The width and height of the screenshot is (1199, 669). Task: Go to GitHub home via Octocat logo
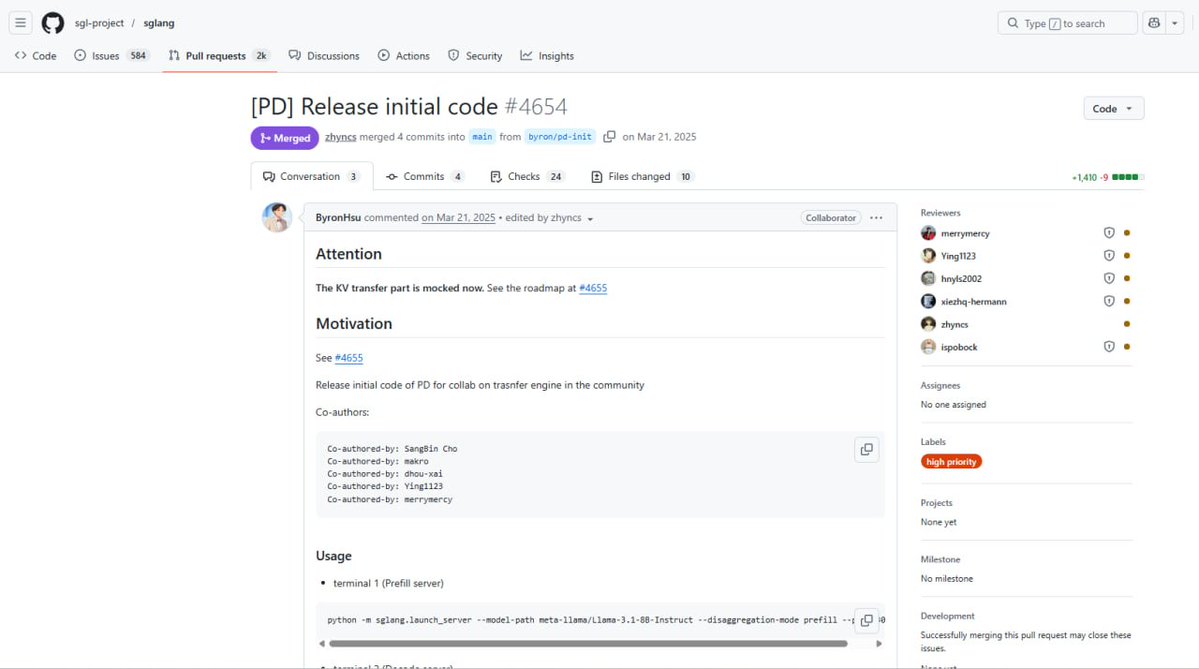53,23
